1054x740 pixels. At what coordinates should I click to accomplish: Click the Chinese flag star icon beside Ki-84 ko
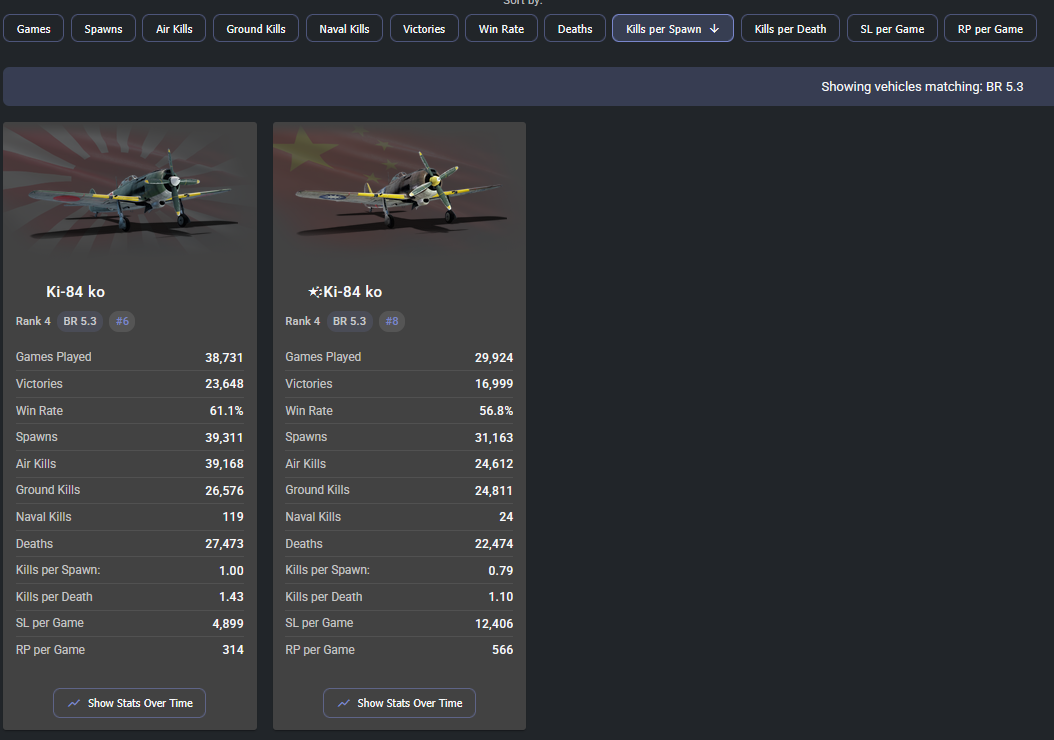315,292
